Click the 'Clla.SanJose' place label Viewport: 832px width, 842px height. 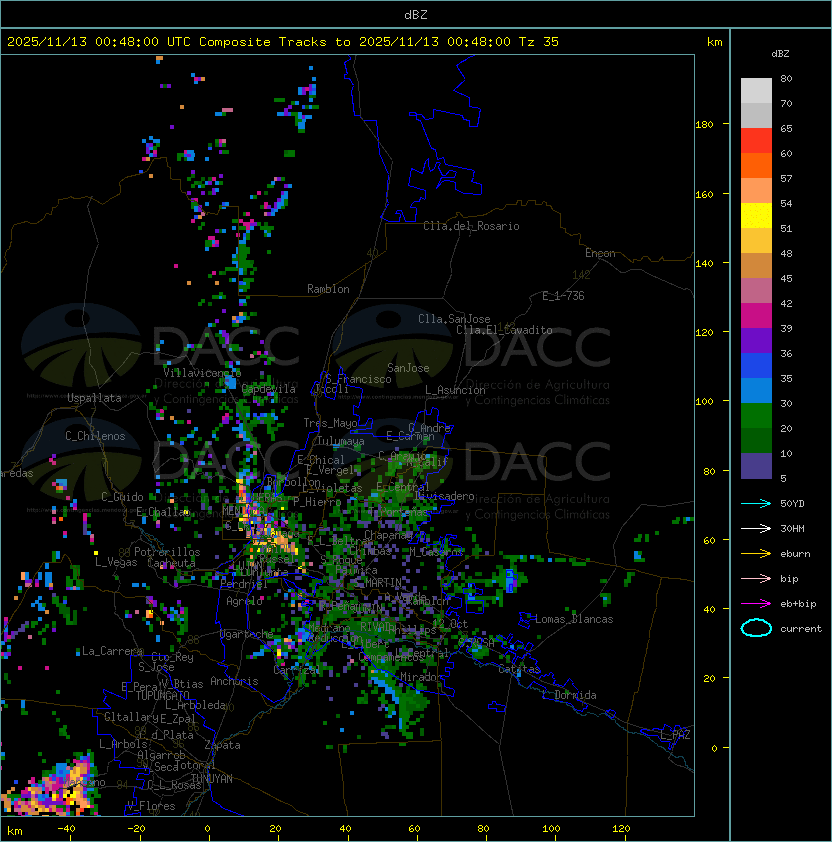coord(454,319)
